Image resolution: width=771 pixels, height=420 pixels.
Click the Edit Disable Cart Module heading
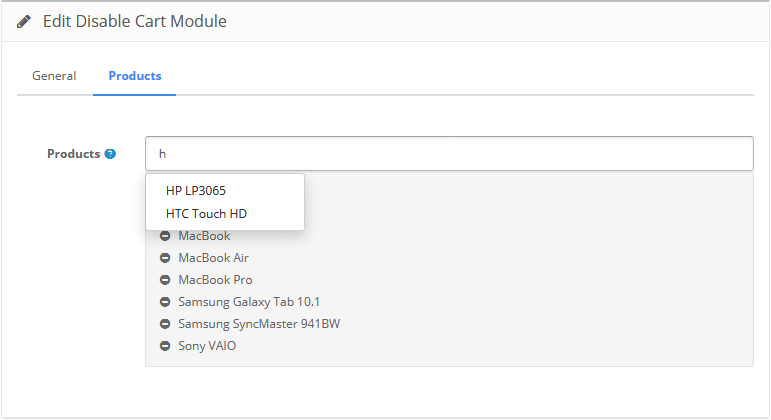click(135, 22)
